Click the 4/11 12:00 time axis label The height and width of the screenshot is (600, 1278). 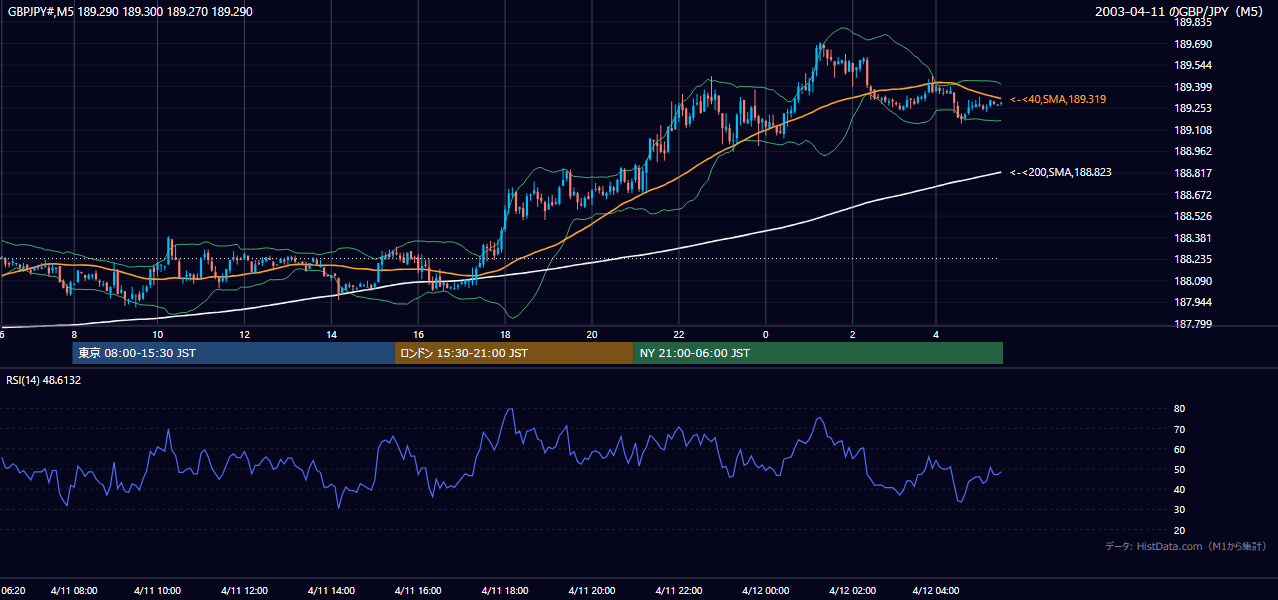245,591
